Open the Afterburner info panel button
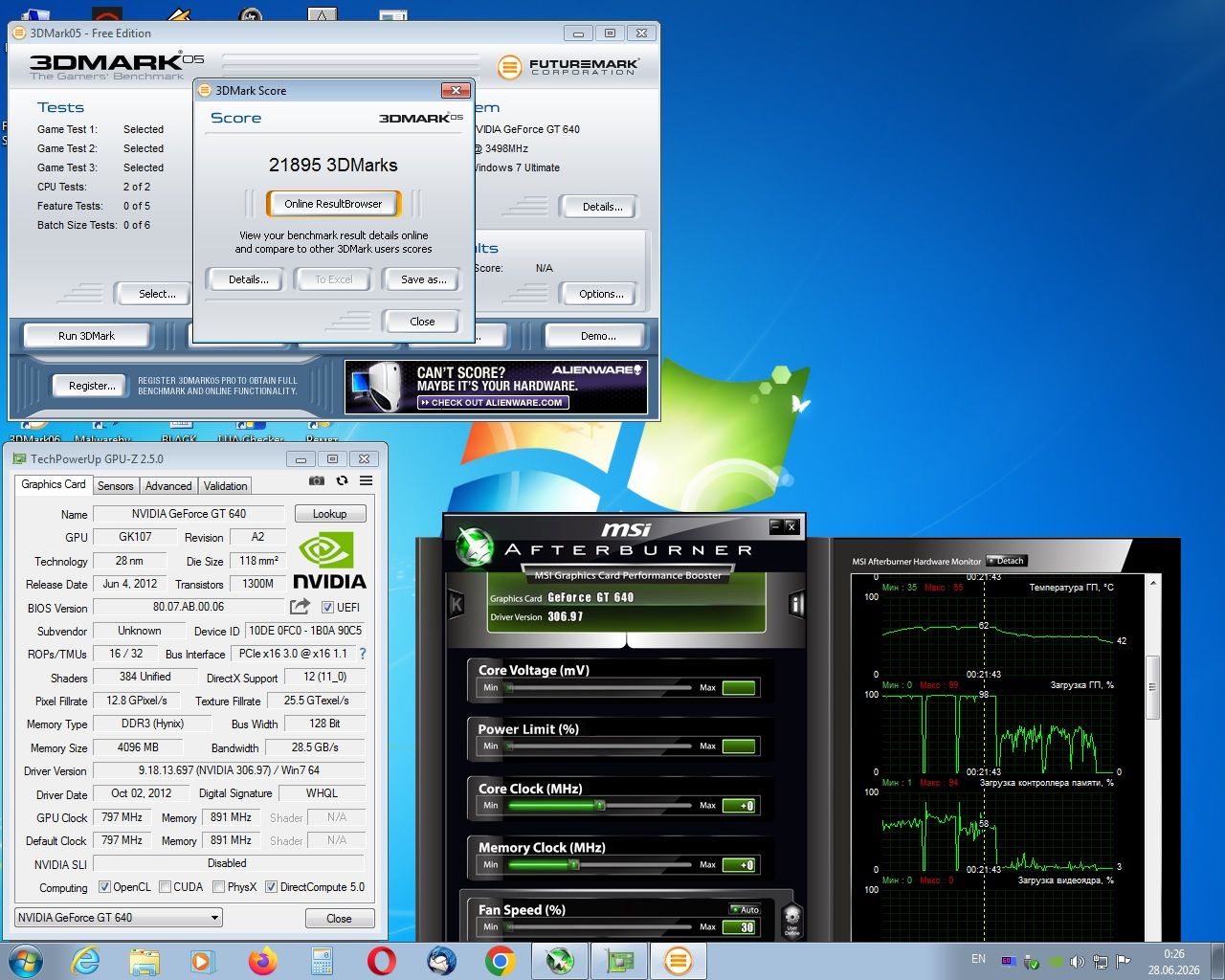This screenshot has height=980, width=1225. click(796, 604)
